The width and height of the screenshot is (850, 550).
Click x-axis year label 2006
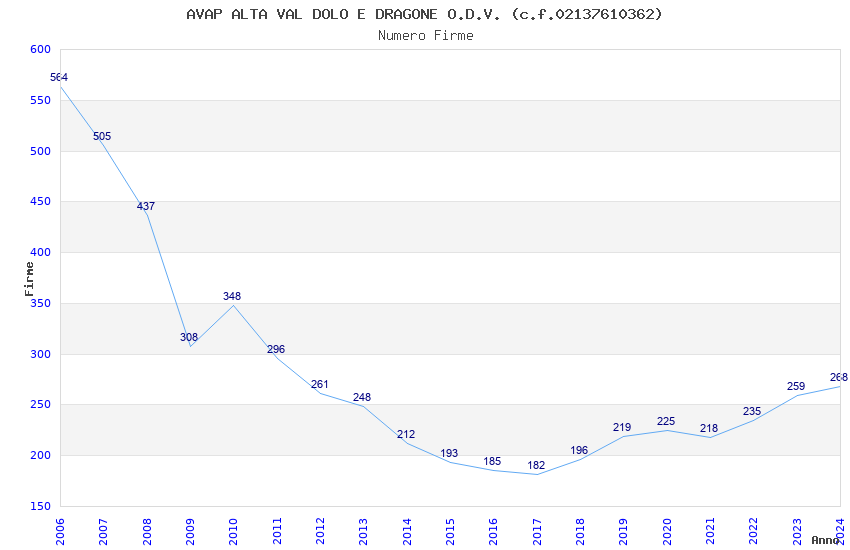tap(60, 532)
